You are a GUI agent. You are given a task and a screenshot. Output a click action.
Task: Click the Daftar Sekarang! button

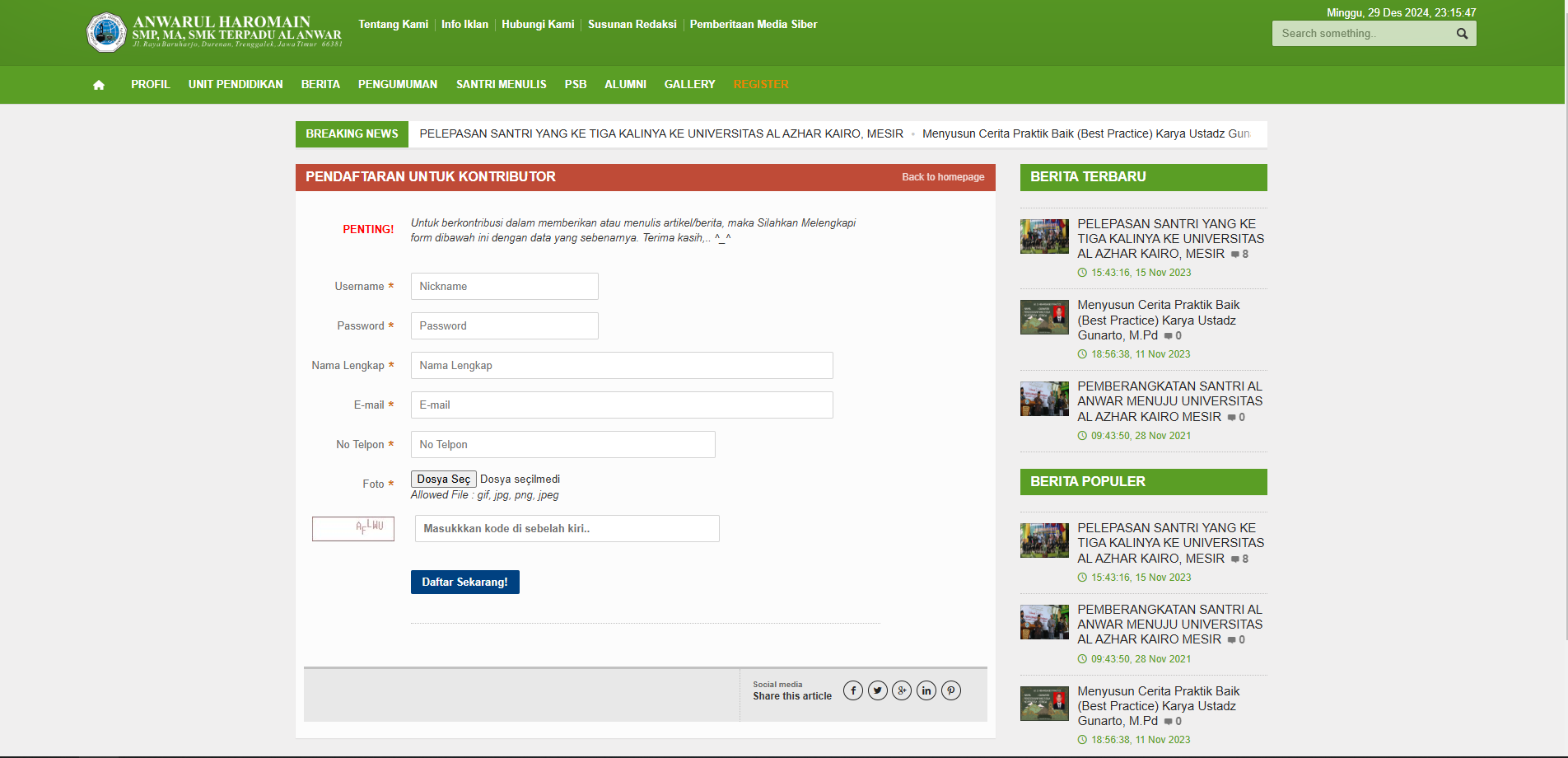click(x=465, y=582)
